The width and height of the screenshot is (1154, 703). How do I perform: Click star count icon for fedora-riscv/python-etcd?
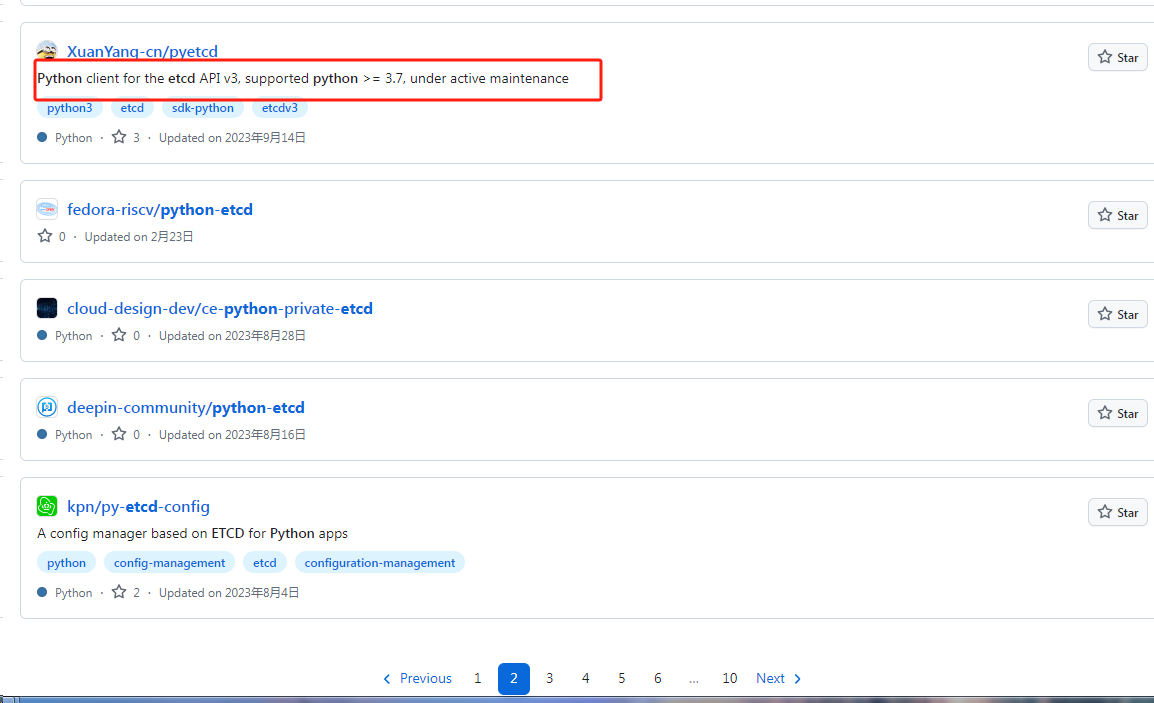point(45,237)
